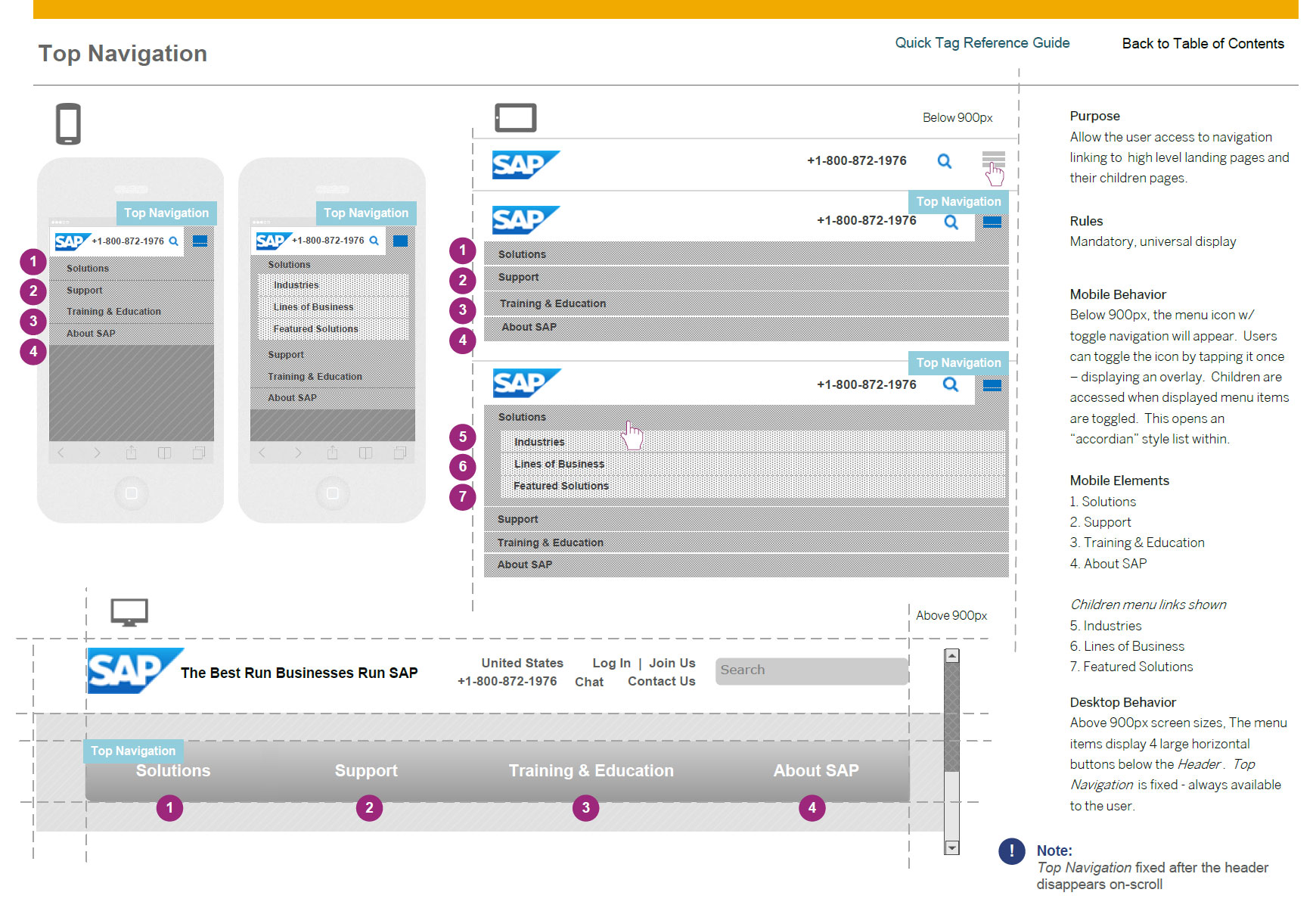Click the search magnifier in top tablet header
This screenshot has height=908, width=1316.
[945, 161]
